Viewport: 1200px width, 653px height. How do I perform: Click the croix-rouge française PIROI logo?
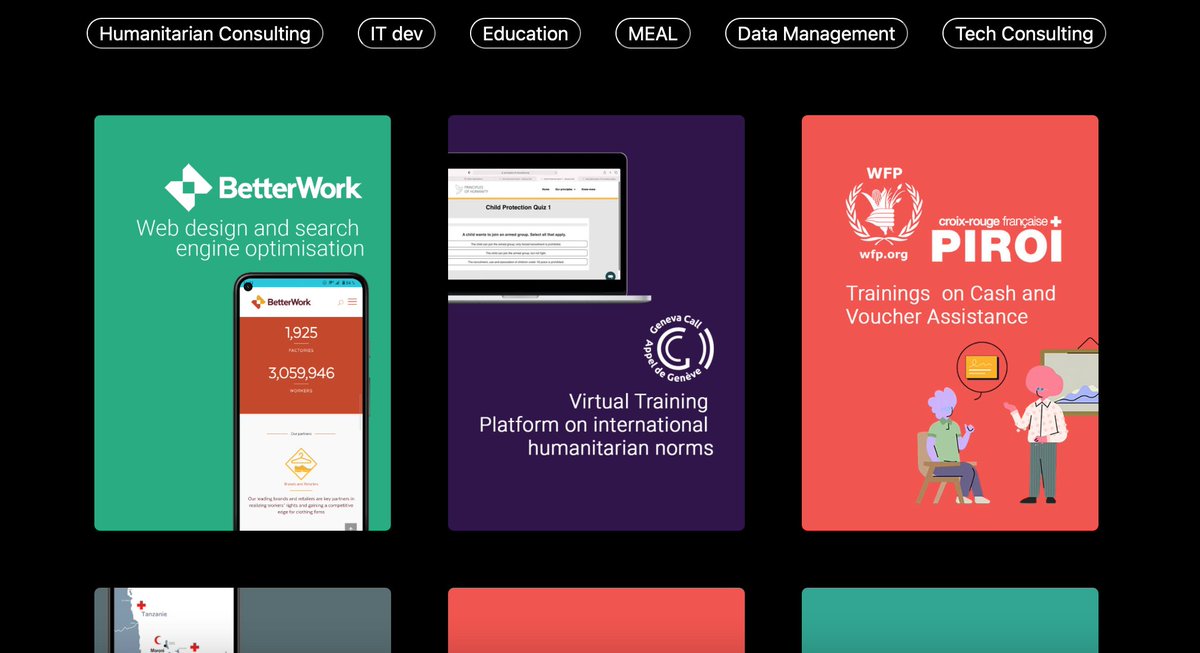click(996, 237)
